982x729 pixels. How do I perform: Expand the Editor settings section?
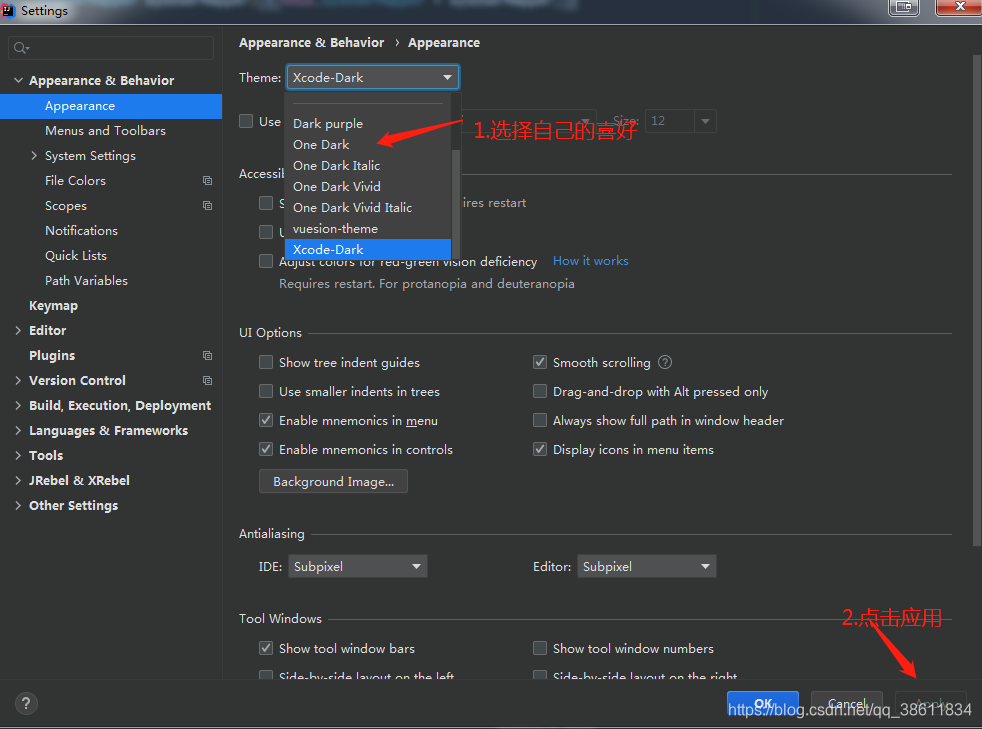click(x=18, y=331)
